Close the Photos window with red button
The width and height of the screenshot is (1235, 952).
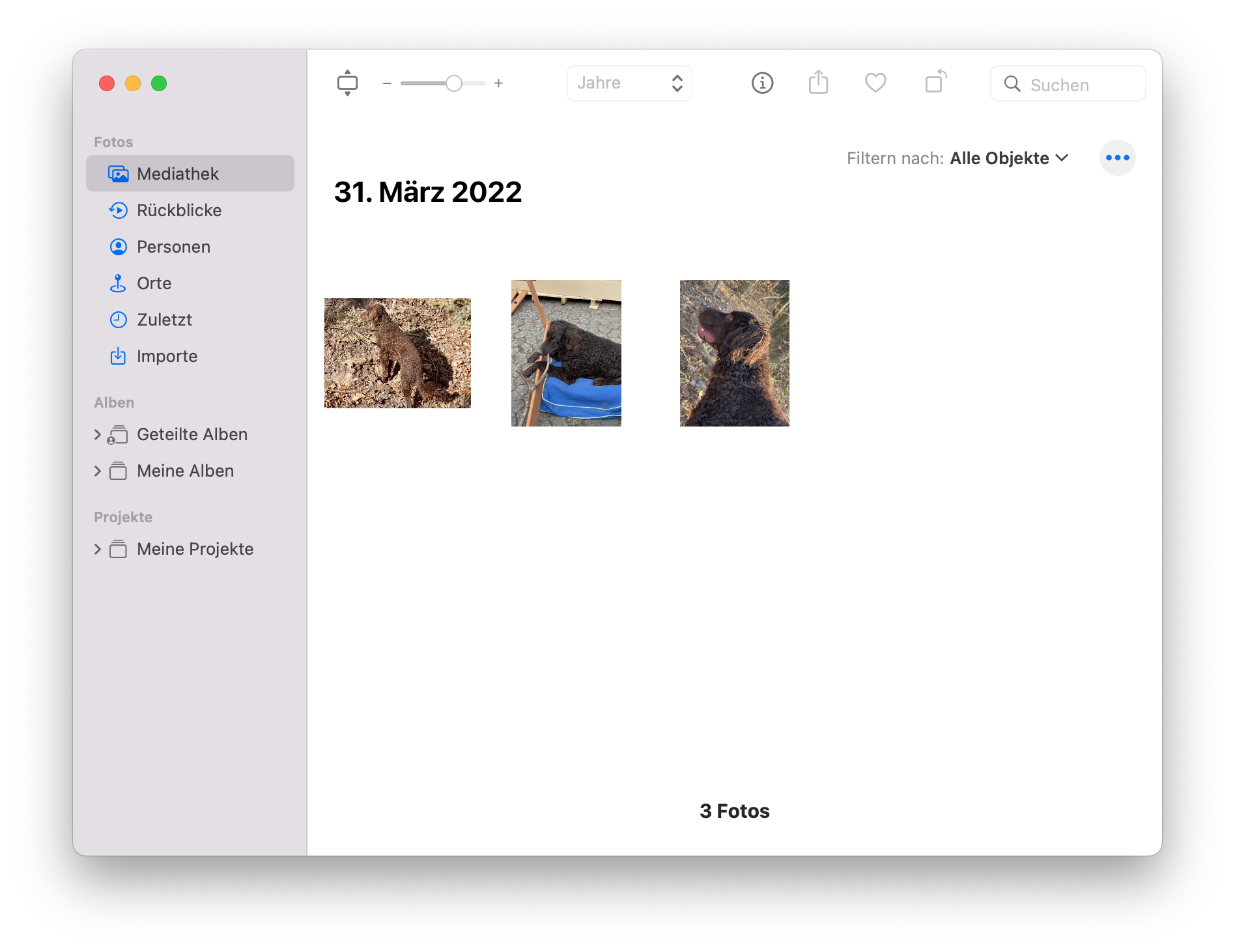click(x=107, y=83)
